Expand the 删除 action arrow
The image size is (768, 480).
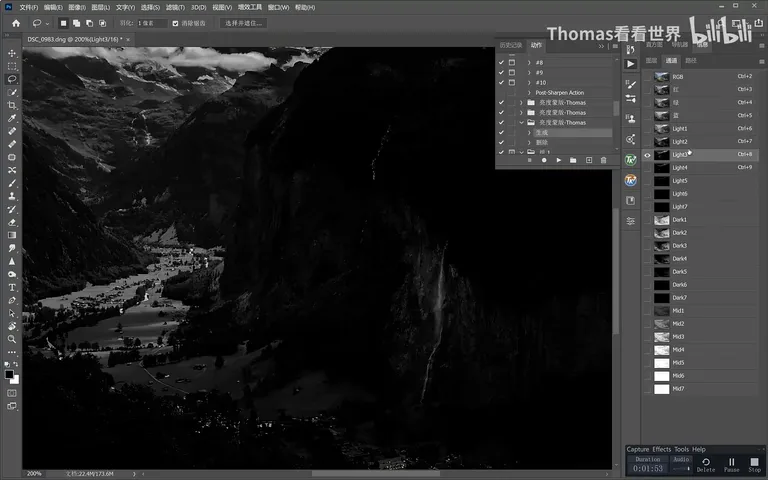click(529, 143)
